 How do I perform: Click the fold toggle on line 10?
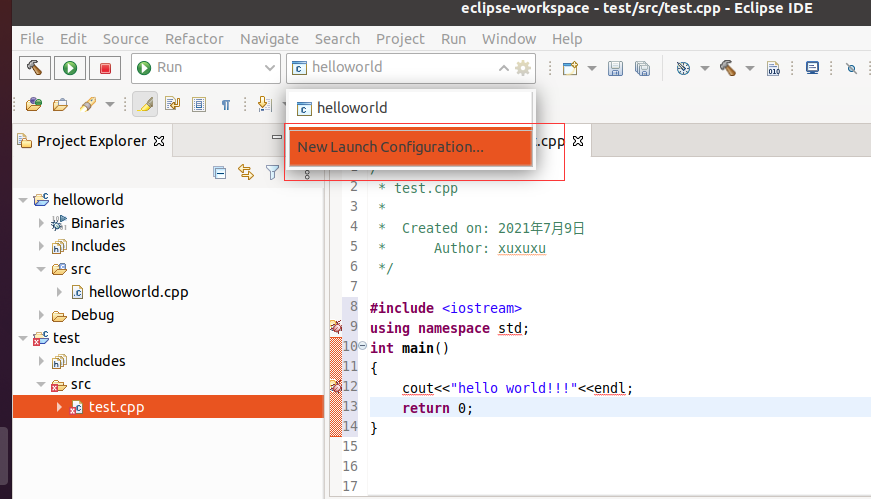[x=362, y=346]
